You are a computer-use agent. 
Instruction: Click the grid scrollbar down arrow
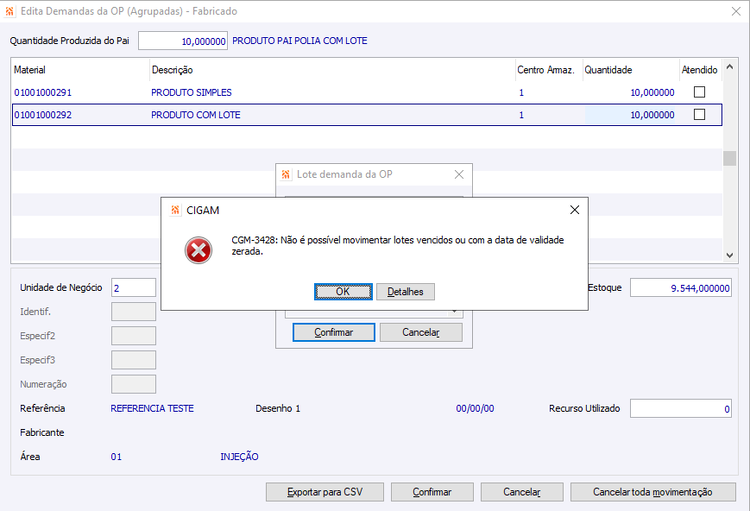729,256
